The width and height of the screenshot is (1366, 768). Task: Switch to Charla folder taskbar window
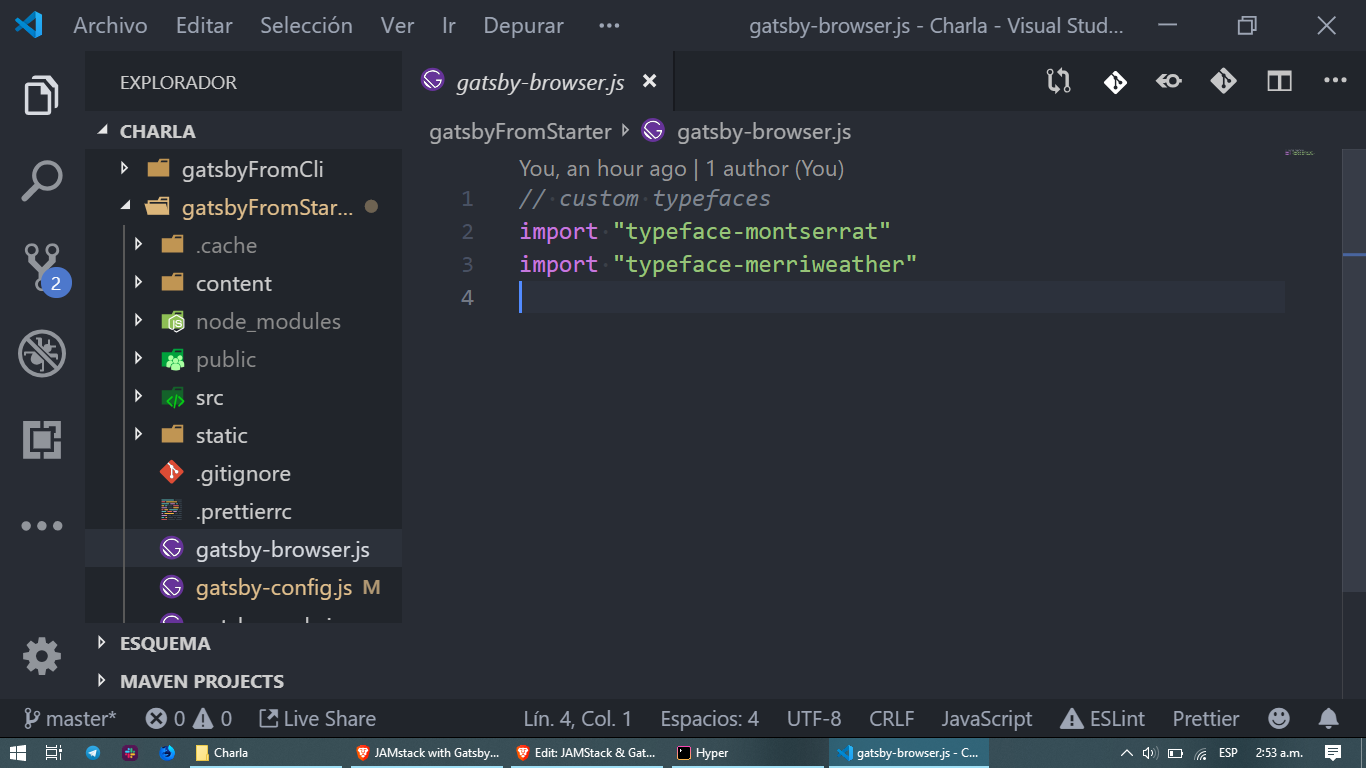pyautogui.click(x=267, y=753)
